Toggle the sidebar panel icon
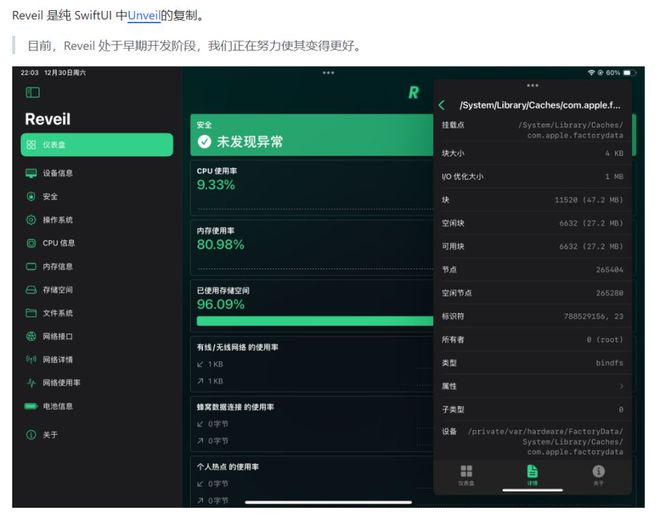 (x=33, y=92)
